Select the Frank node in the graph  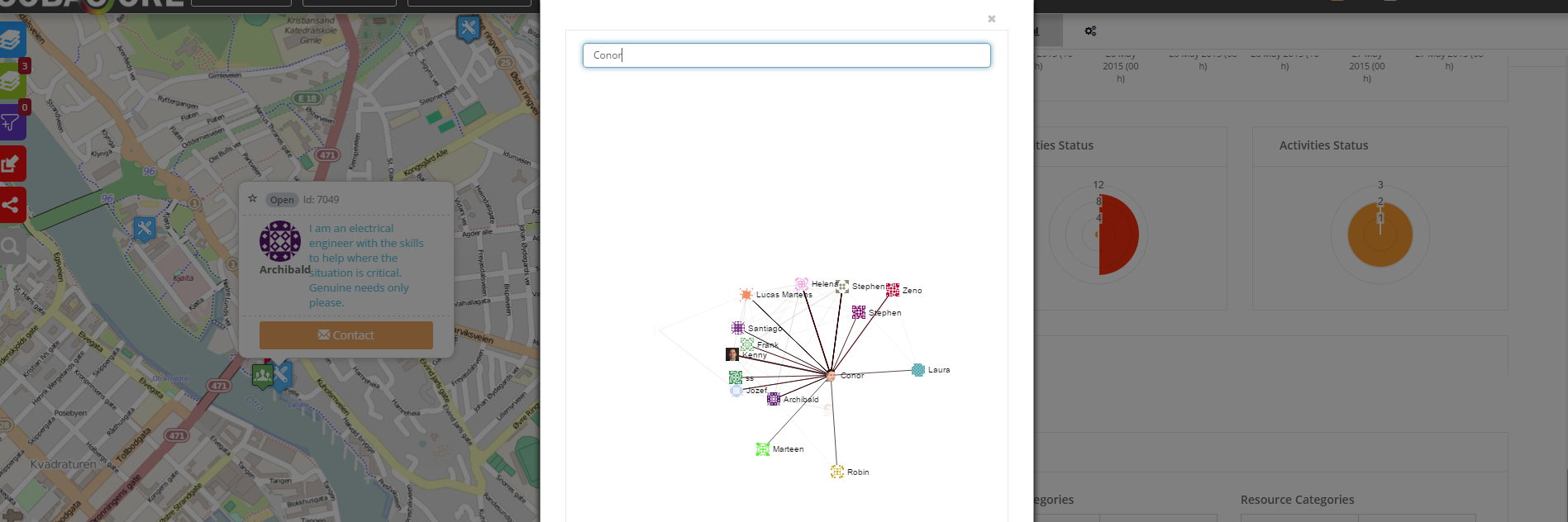tap(747, 344)
